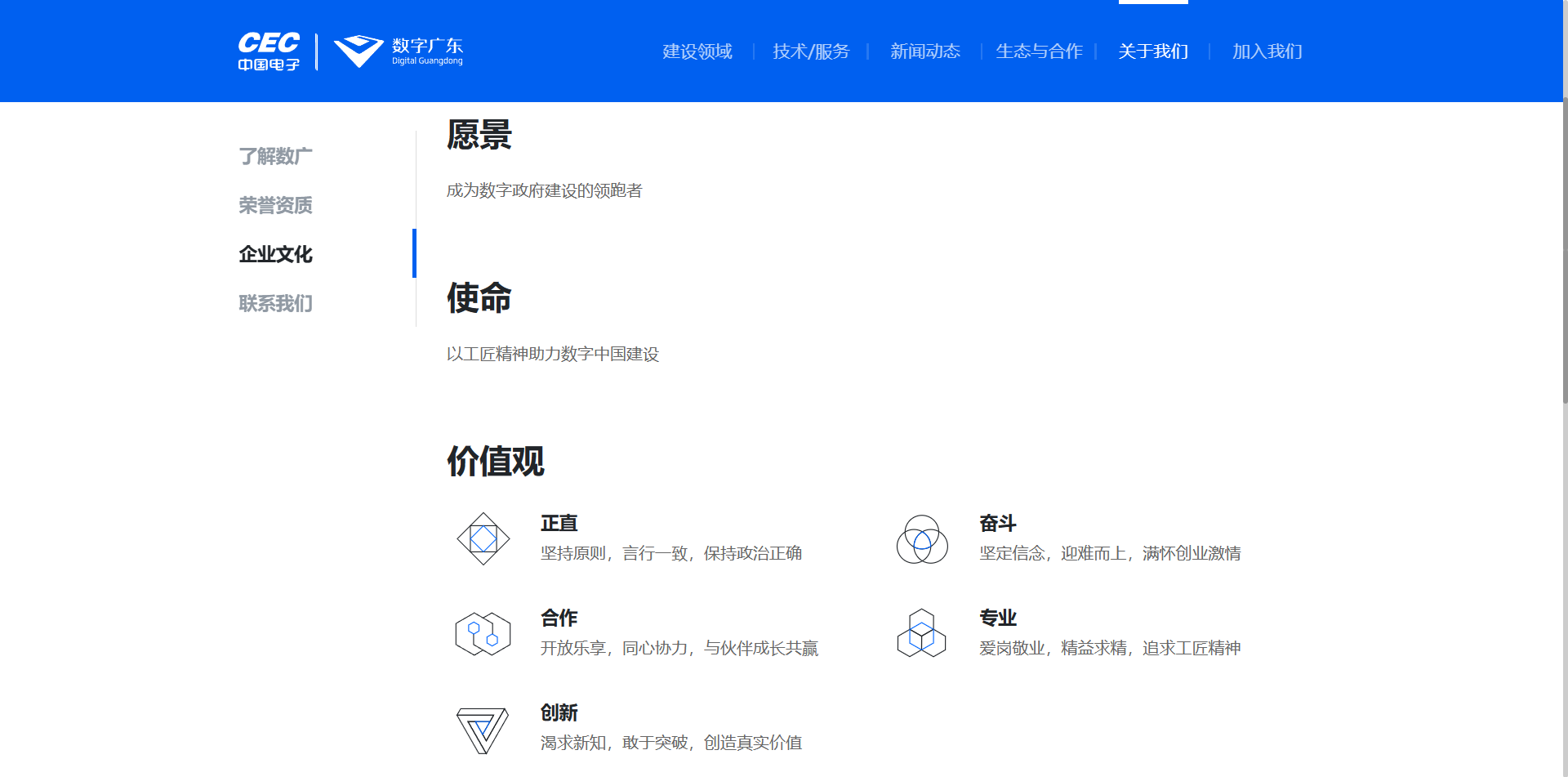Click the 使命 heading

coord(479,298)
